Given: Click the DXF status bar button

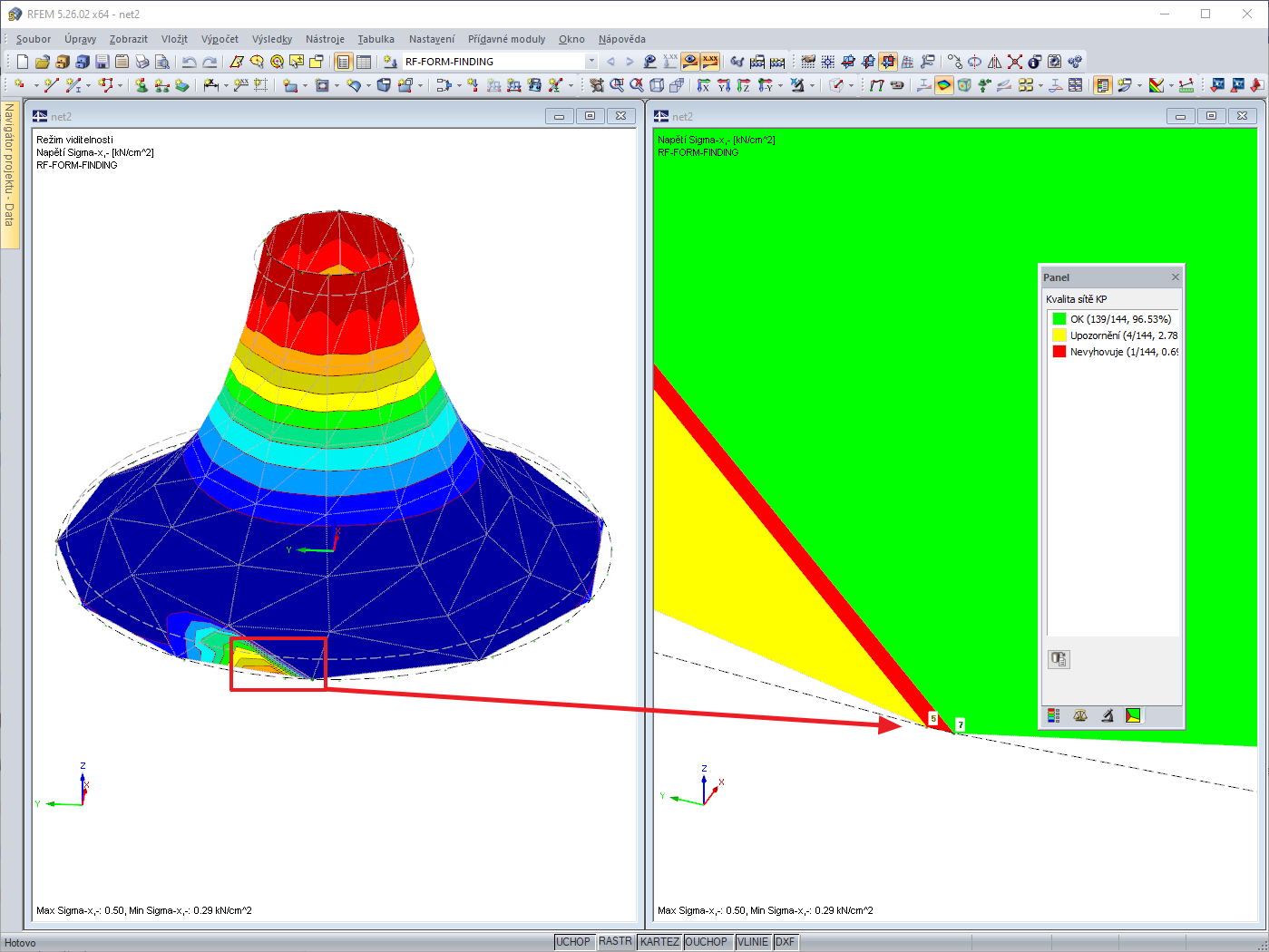Looking at the screenshot, I should pyautogui.click(x=786, y=942).
